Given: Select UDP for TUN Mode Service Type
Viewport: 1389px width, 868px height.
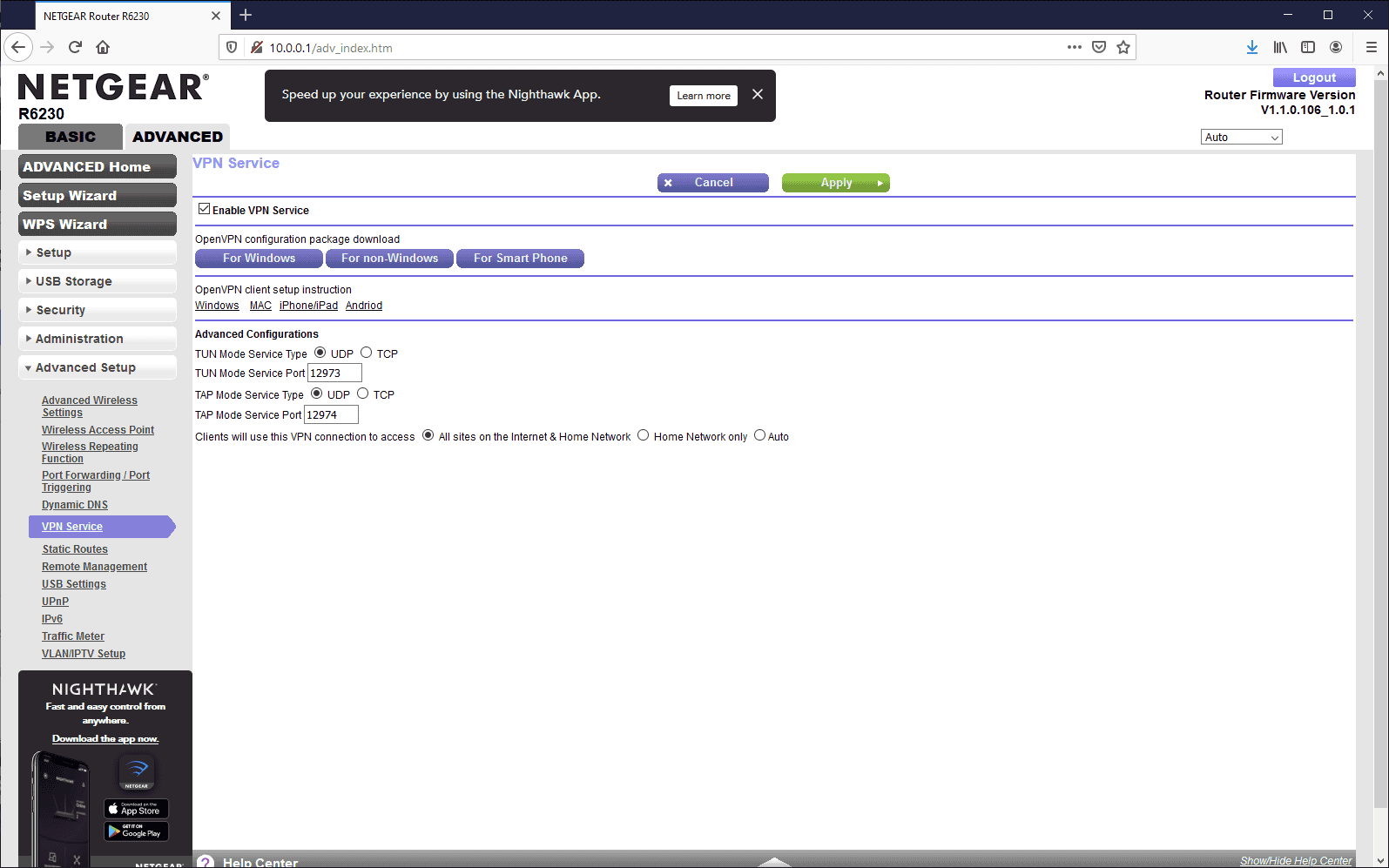Looking at the screenshot, I should coord(320,353).
